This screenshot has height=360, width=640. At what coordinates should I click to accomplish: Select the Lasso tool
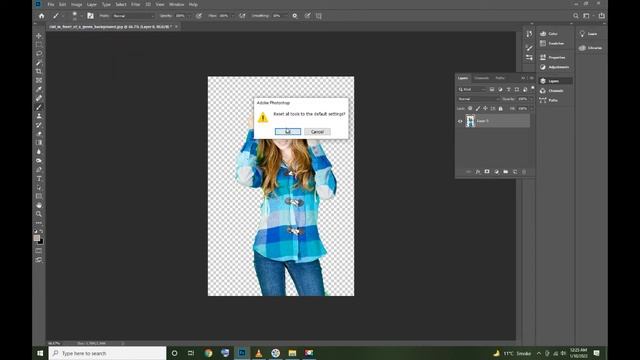click(39, 53)
